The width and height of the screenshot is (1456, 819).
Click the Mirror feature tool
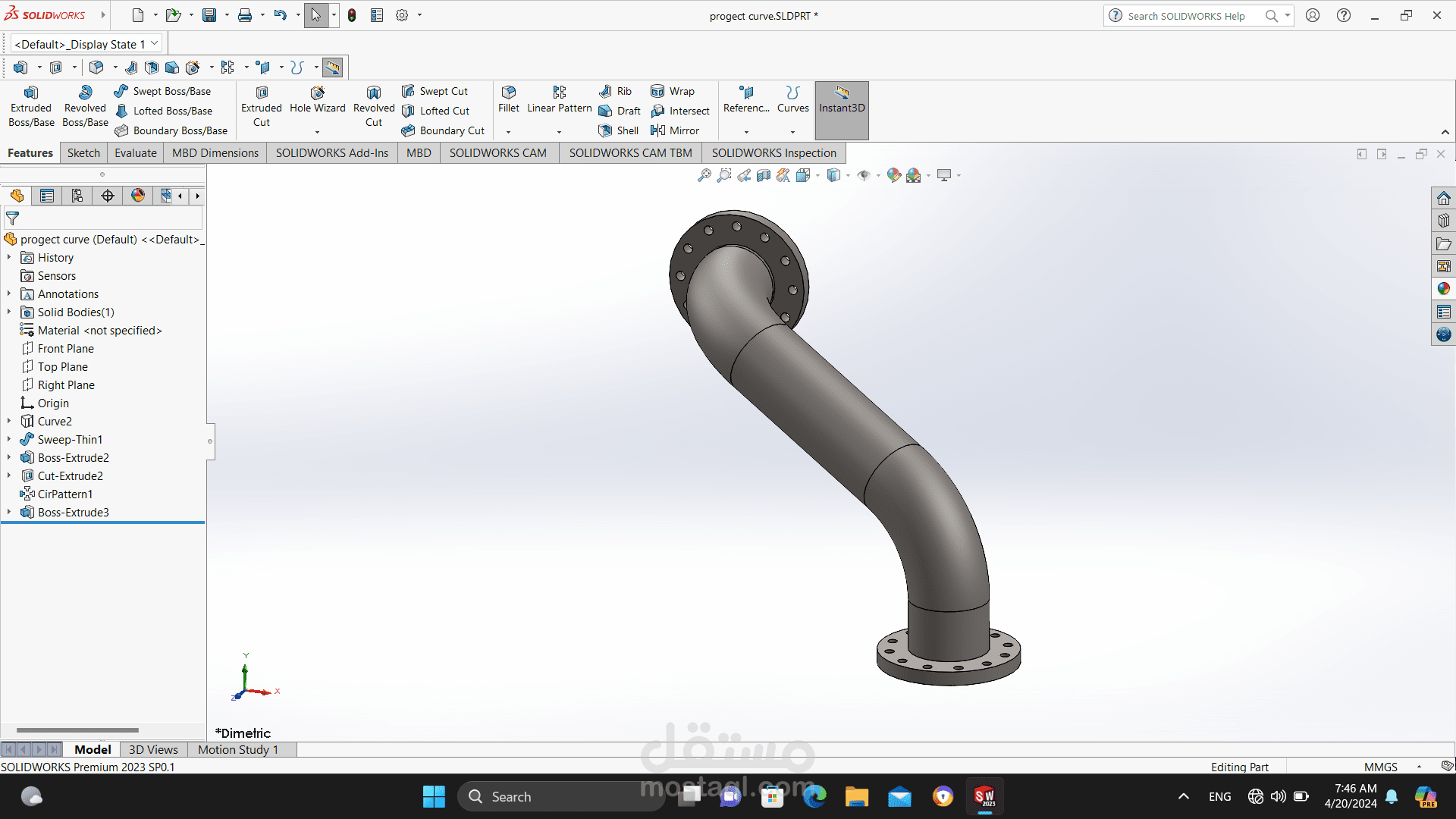pos(675,130)
